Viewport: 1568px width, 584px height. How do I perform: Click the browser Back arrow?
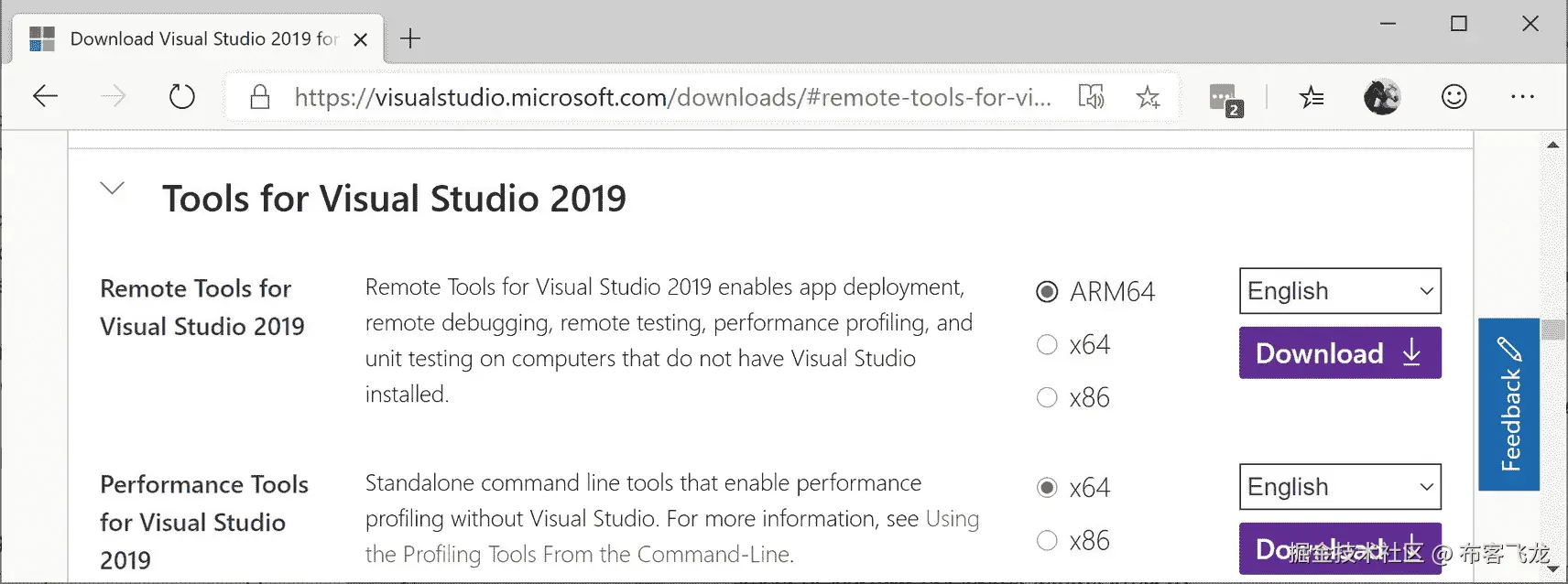click(45, 96)
